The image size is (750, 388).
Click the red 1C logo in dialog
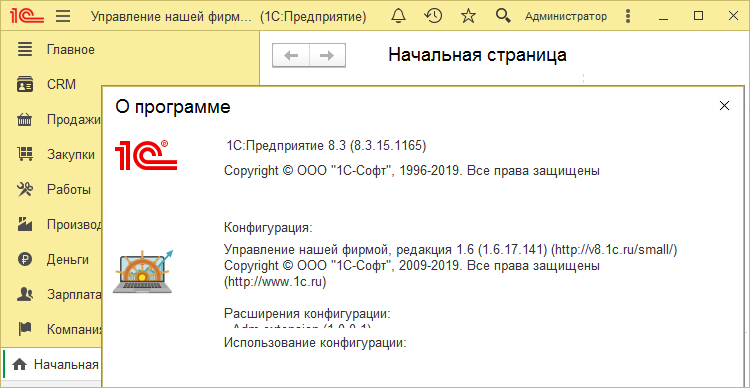point(146,155)
